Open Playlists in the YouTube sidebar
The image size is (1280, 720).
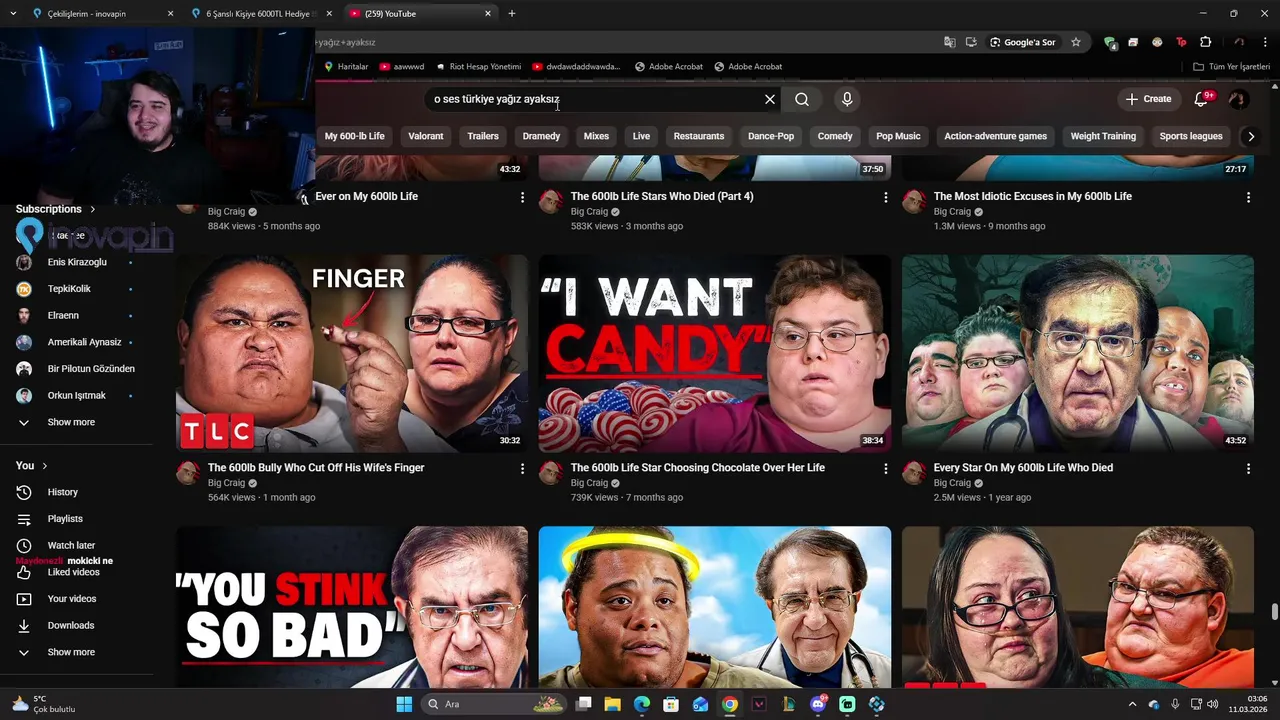[x=65, y=519]
